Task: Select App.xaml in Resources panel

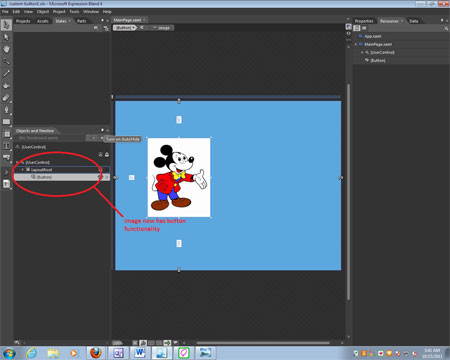Action: coord(373,36)
